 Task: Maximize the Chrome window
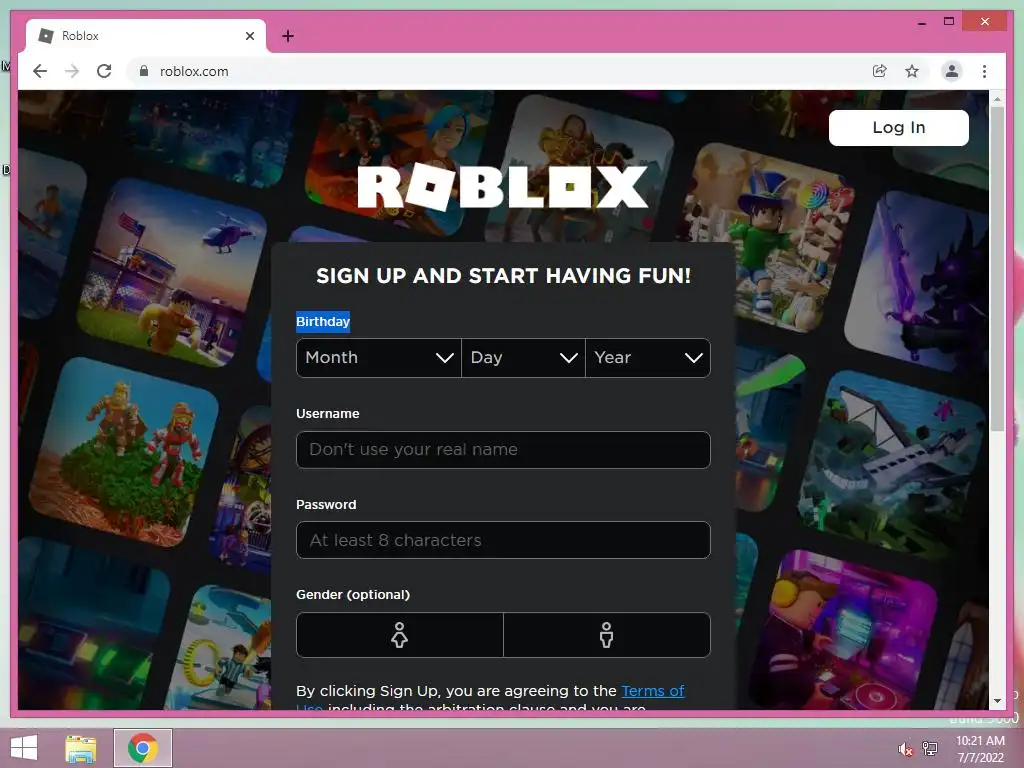coord(949,22)
